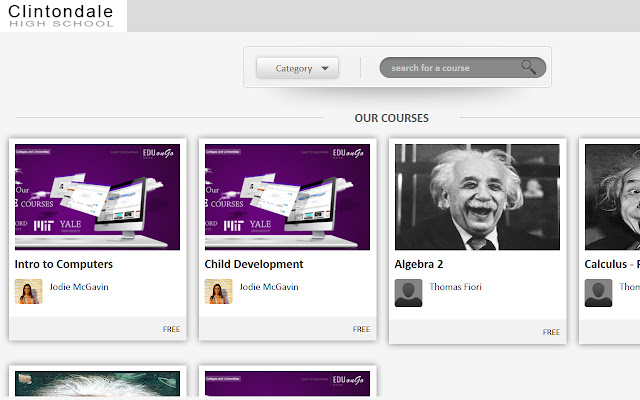Click the Intro to Computers title
This screenshot has width=640, height=400.
coord(64,264)
